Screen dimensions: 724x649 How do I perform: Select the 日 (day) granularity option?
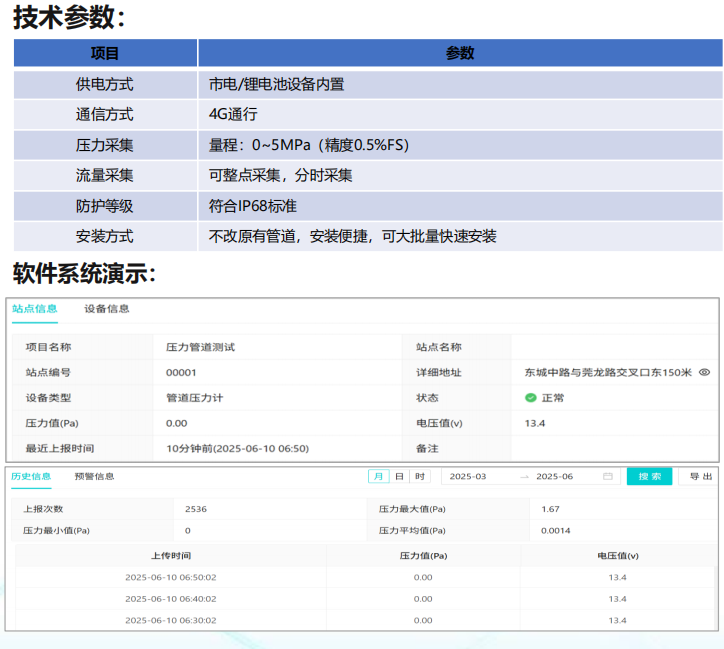tap(399, 477)
